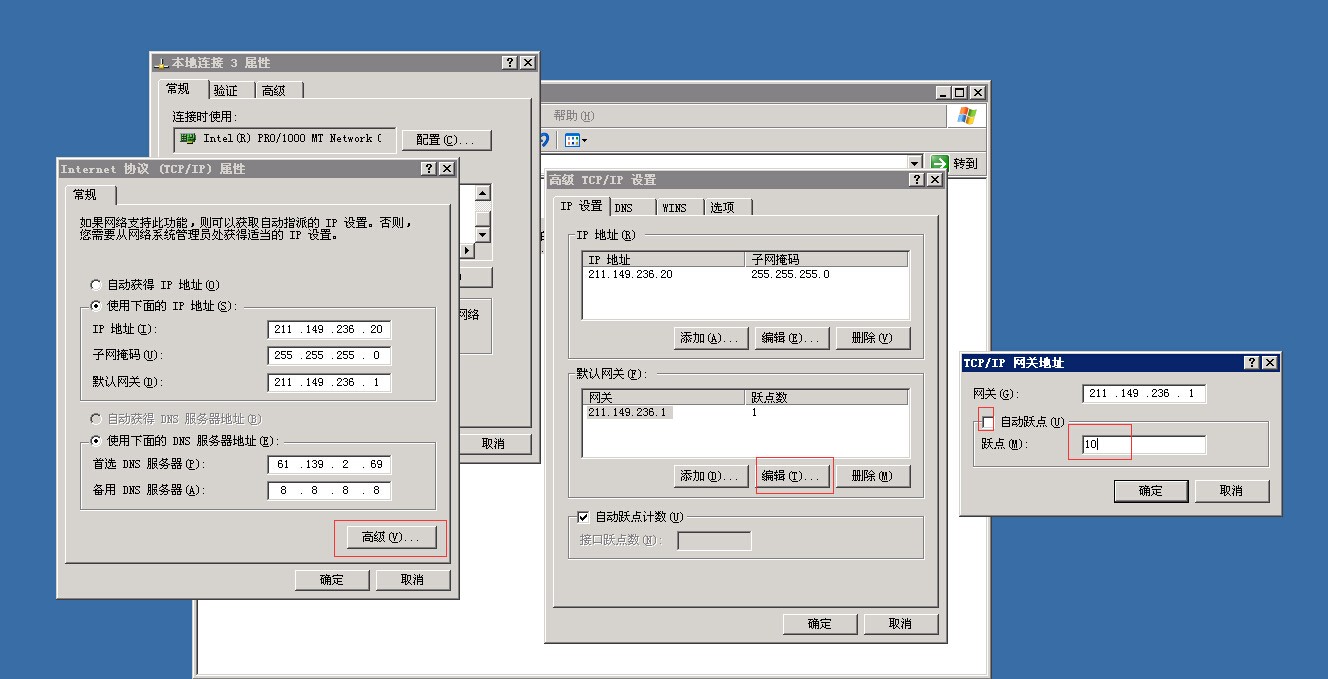This screenshot has height=679, width=1328.
Task: Click the Views toolbar icon in Explorer
Action: click(575, 141)
